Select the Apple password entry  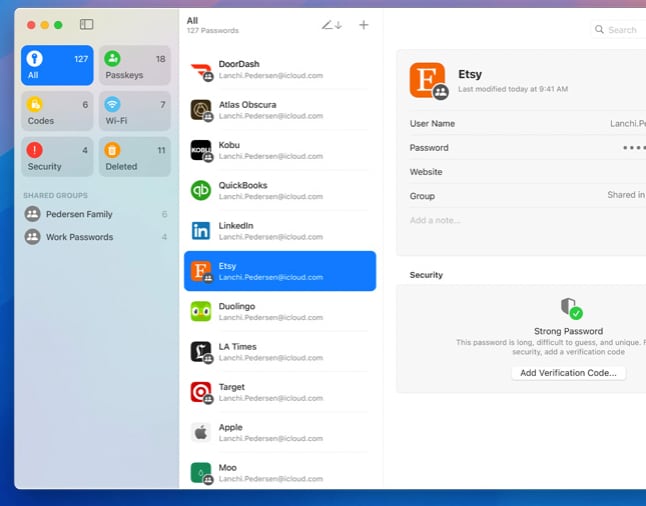tap(280, 433)
